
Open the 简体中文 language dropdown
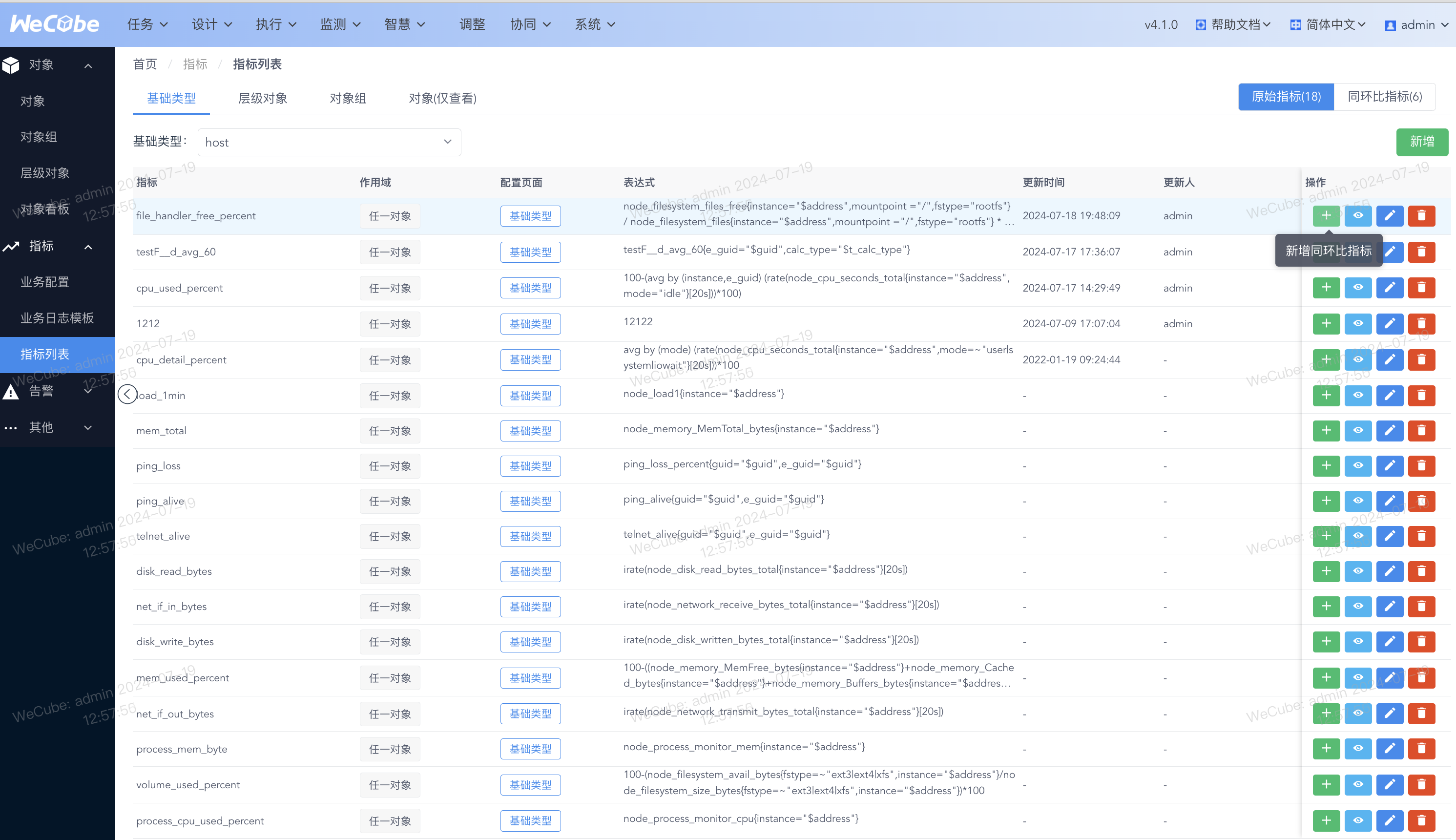pos(1328,24)
